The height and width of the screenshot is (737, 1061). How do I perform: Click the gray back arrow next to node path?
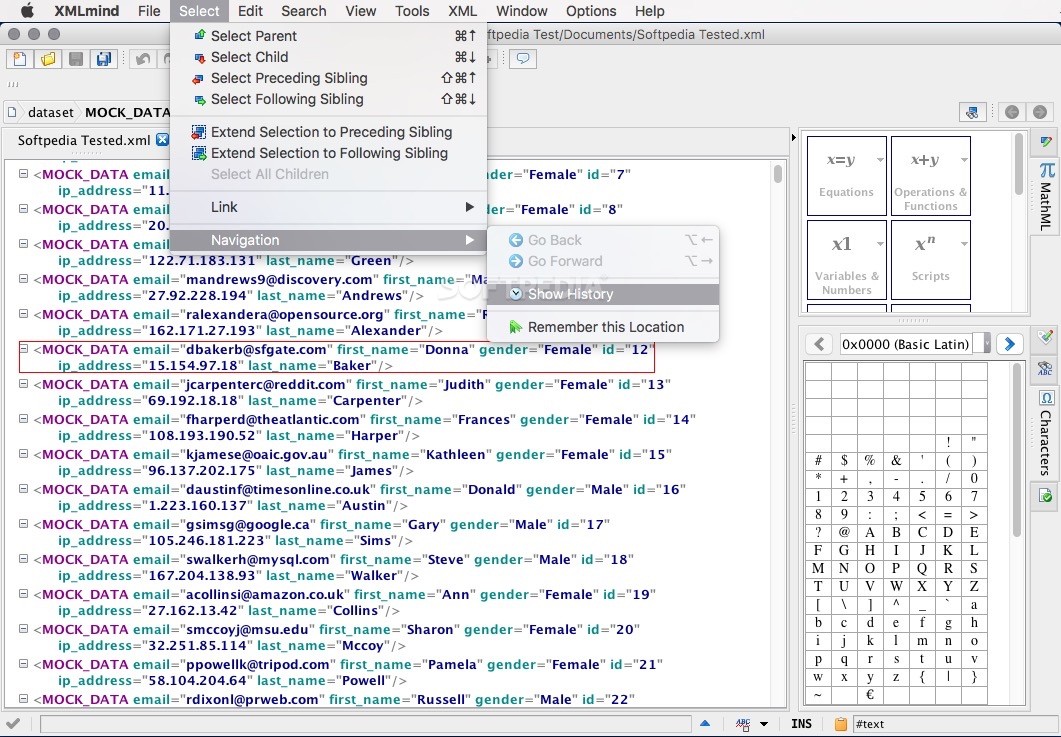click(1012, 112)
